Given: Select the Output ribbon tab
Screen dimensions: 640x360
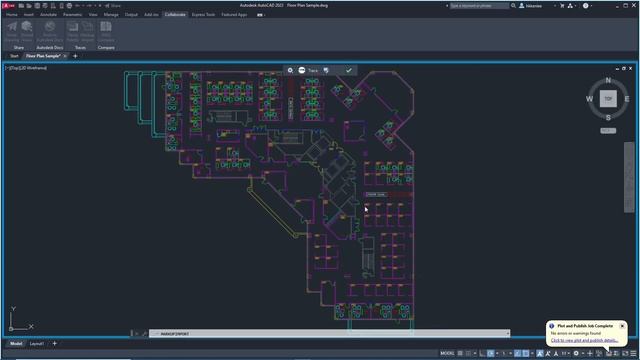Looking at the screenshot, I should coord(131,15).
